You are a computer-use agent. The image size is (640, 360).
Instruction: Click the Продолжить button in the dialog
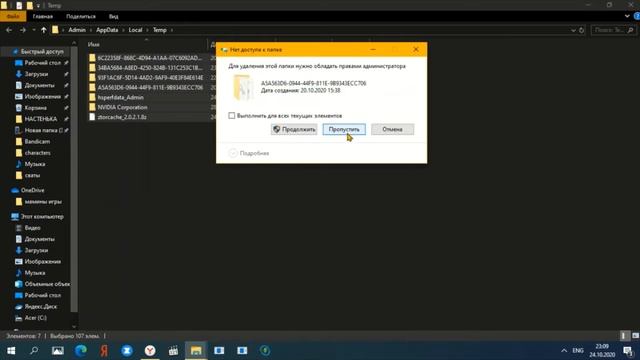(294, 129)
